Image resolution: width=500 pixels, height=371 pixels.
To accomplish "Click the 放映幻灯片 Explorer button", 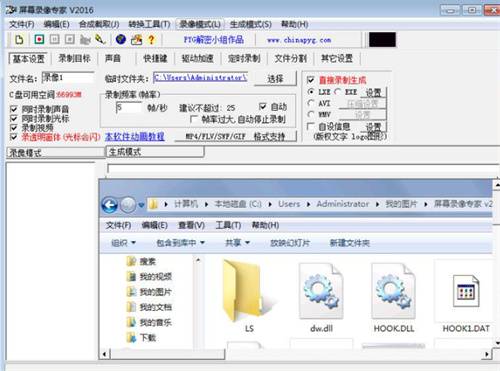I will coord(290,243).
